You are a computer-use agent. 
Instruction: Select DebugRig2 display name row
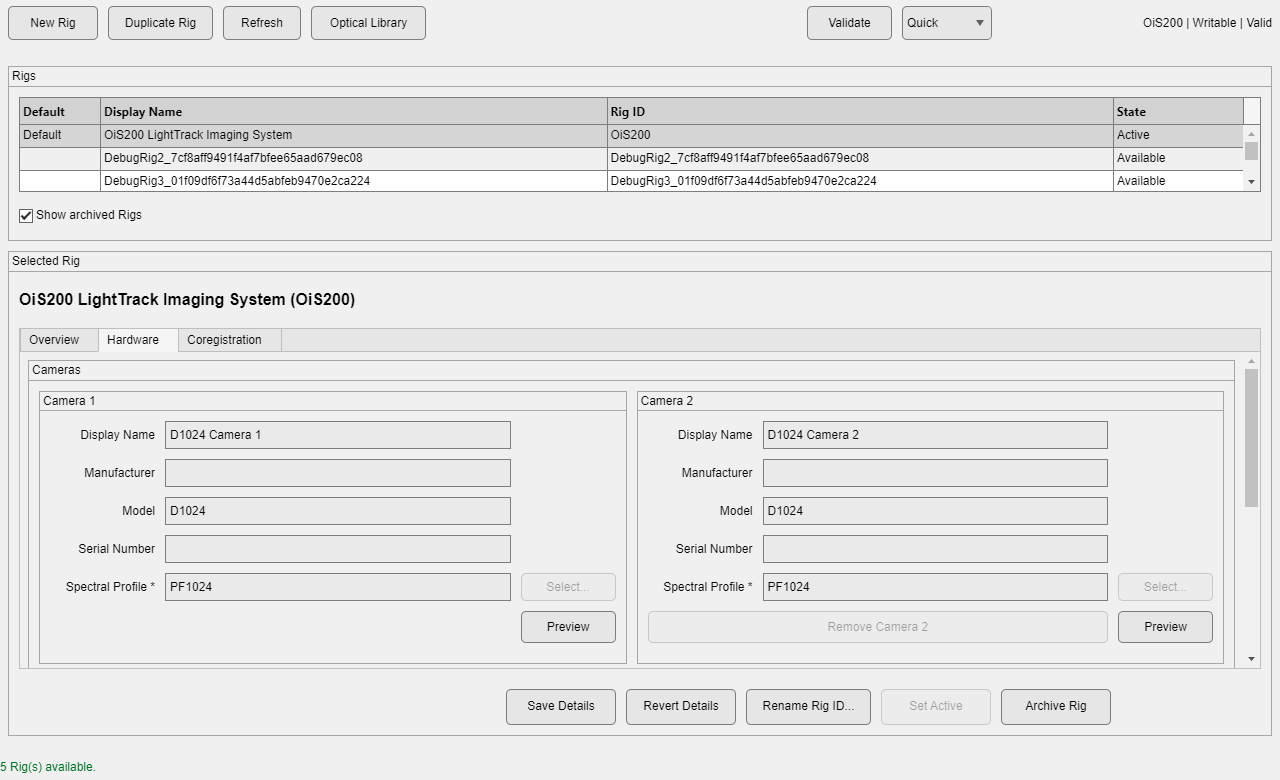354,158
